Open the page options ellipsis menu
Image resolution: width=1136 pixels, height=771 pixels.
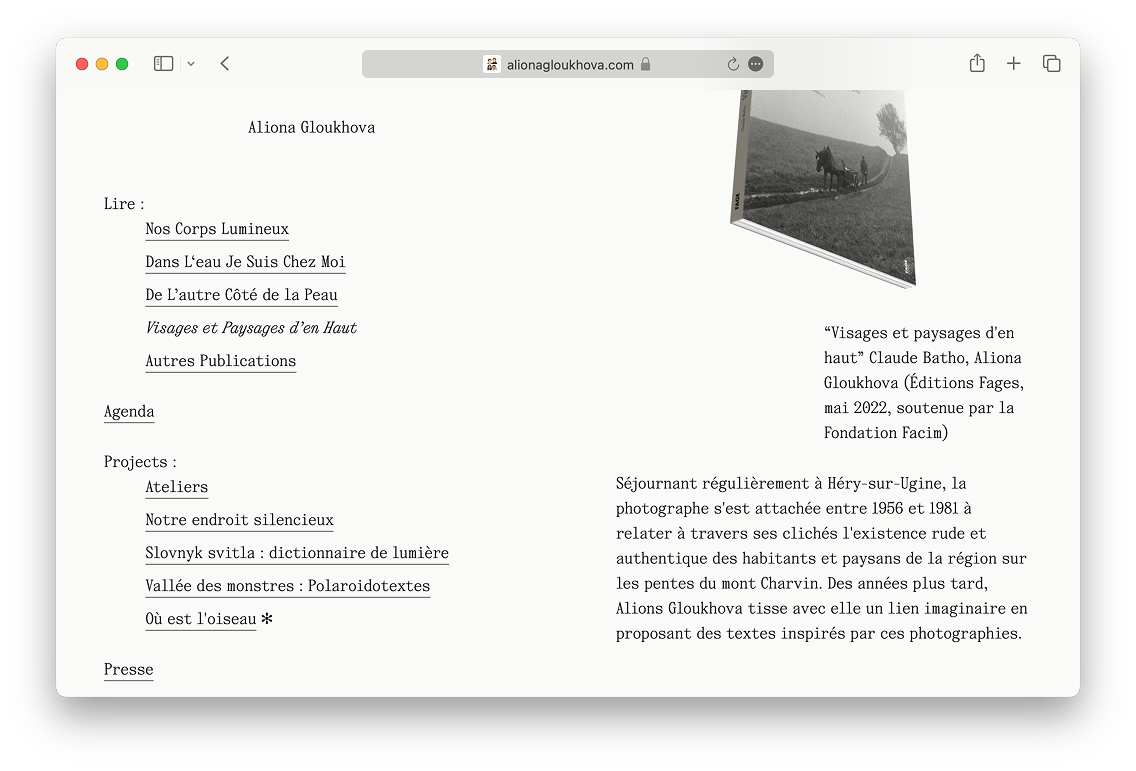[x=756, y=64]
